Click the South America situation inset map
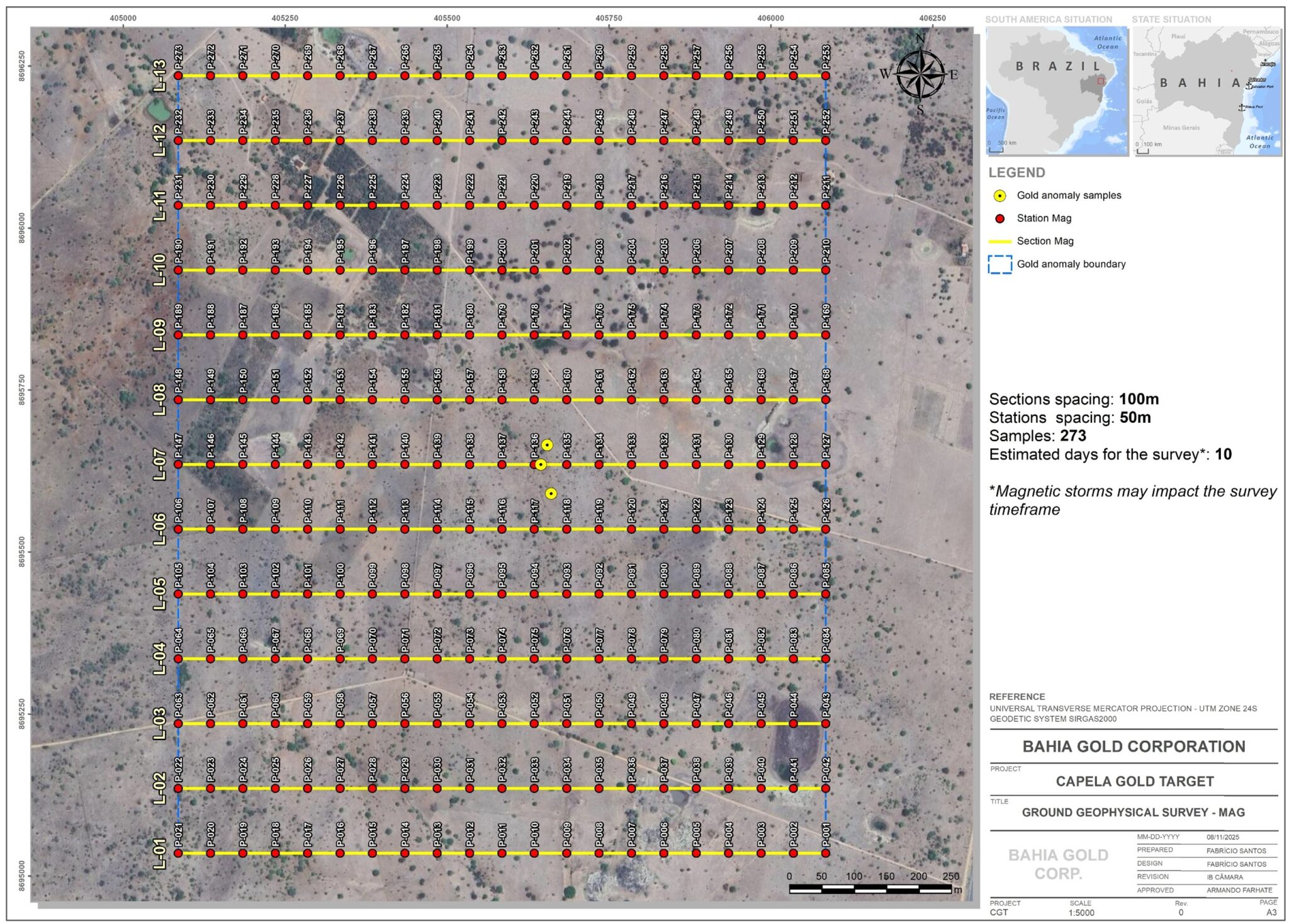Viewport: 1289px width, 924px height. [x=1056, y=91]
